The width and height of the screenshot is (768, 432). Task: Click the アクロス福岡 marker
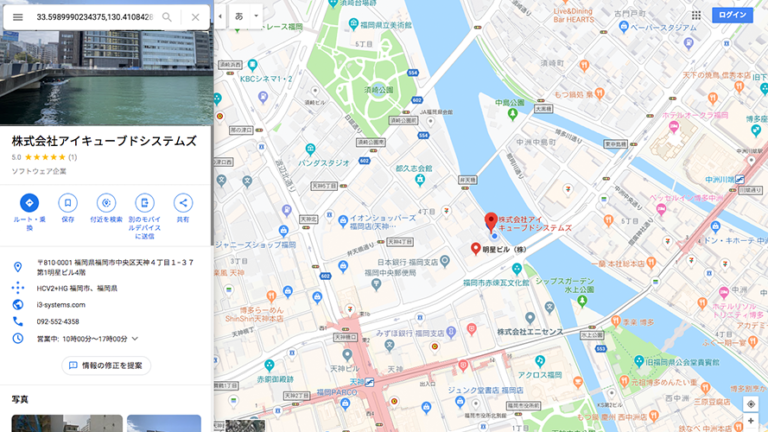[x=540, y=361]
